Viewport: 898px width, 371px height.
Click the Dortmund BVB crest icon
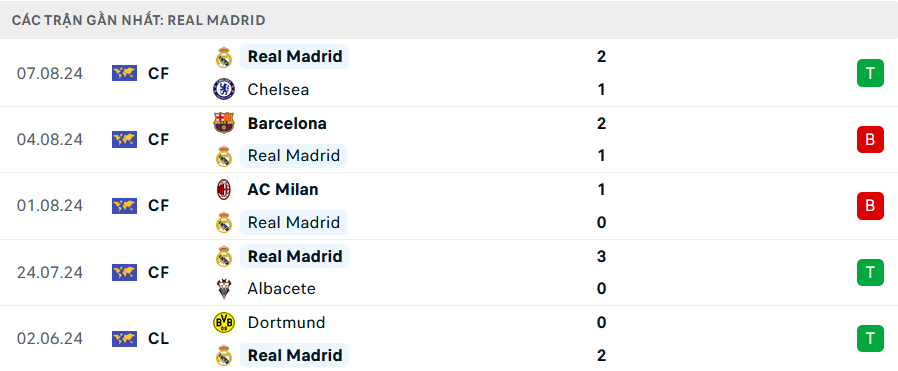tap(224, 323)
